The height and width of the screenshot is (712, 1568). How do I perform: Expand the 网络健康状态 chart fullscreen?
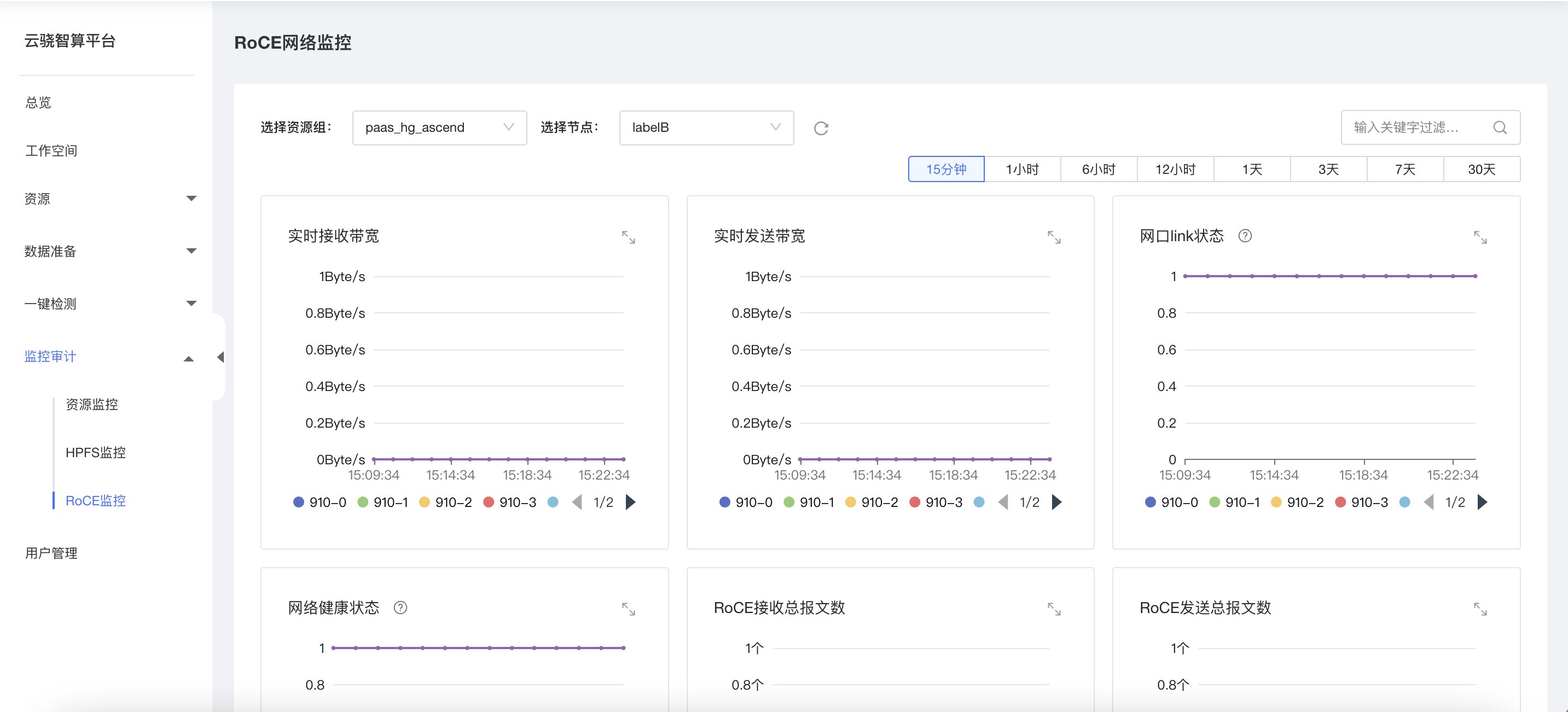[628, 609]
